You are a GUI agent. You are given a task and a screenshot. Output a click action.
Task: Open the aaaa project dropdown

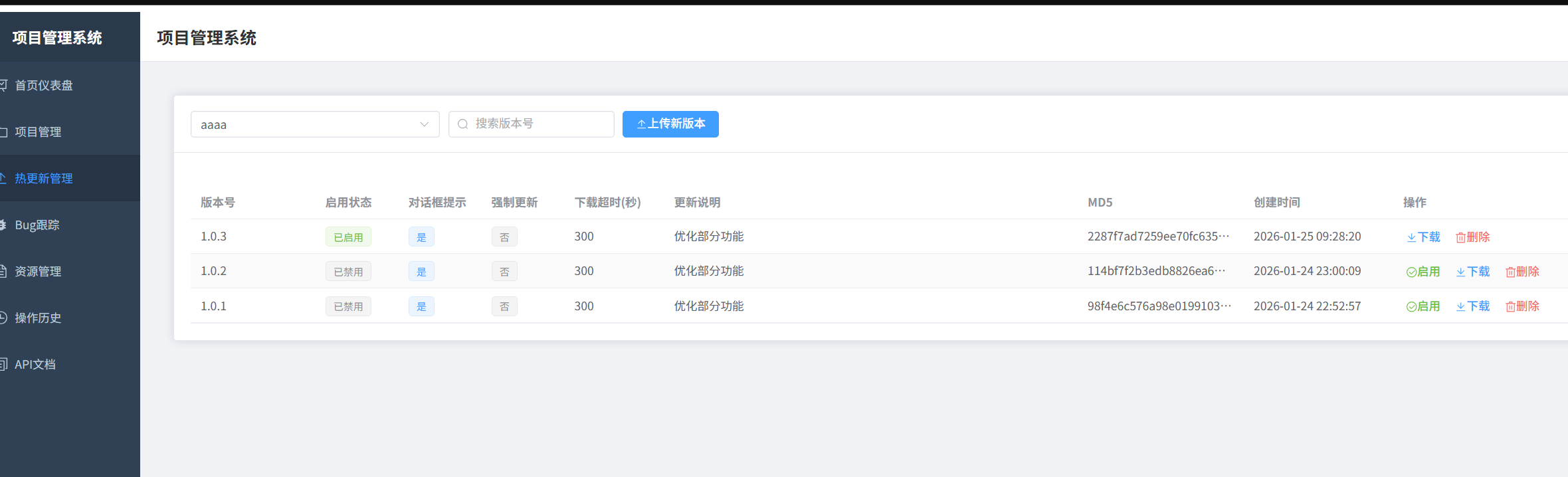coord(306,124)
